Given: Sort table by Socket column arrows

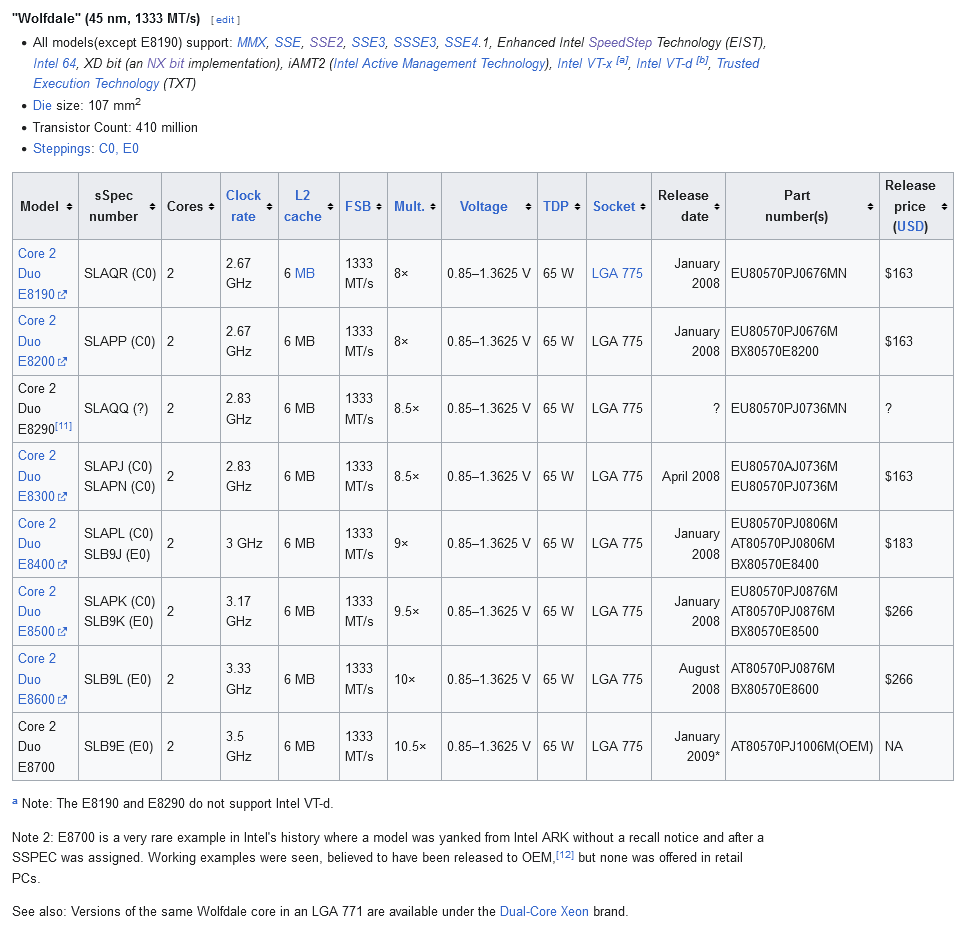Looking at the screenshot, I should click(x=643, y=207).
